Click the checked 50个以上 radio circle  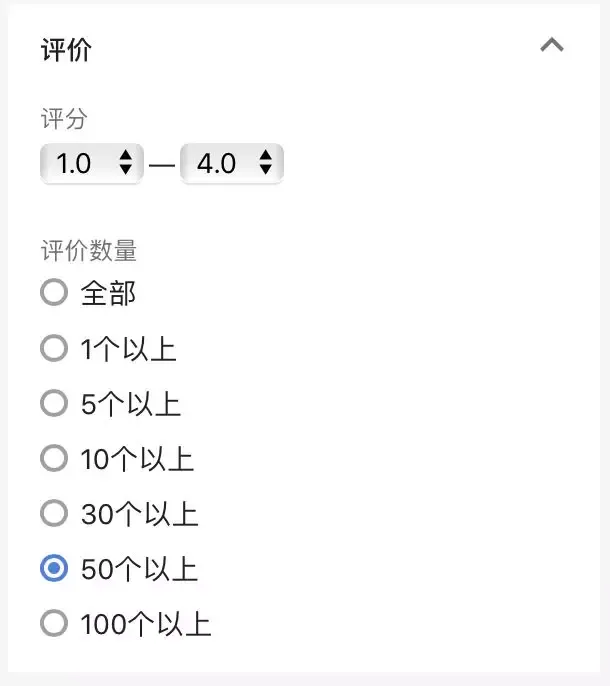[x=54, y=568]
